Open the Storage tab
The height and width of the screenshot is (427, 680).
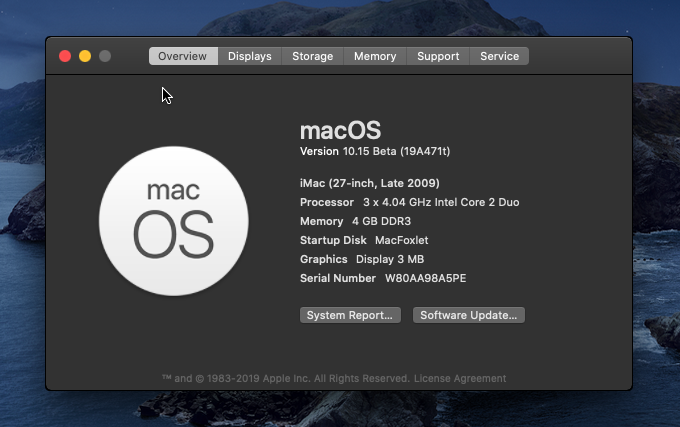pyautogui.click(x=313, y=56)
